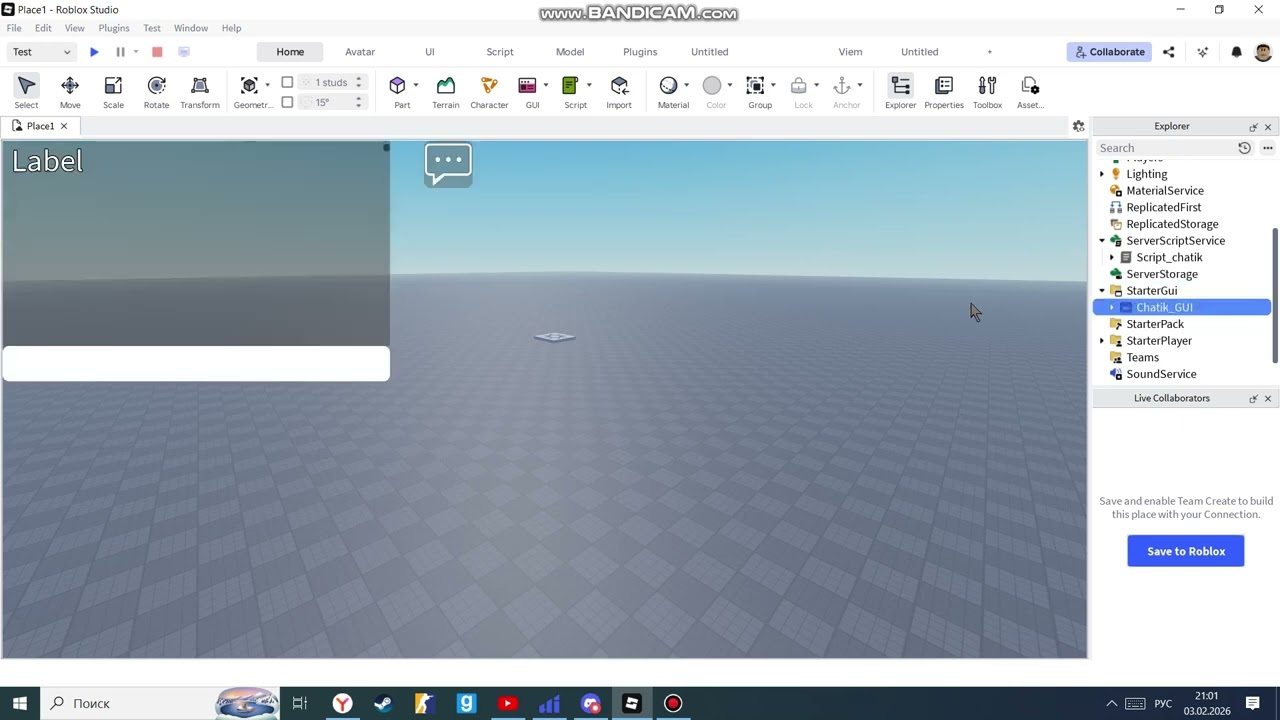Select the Select tool

(x=27, y=91)
